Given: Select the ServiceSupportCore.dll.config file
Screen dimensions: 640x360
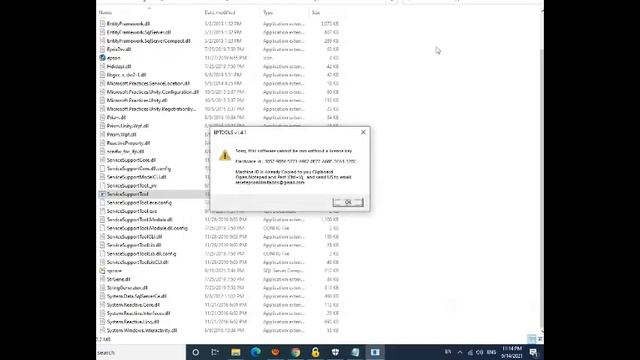Looking at the screenshot, I should 139,169.
